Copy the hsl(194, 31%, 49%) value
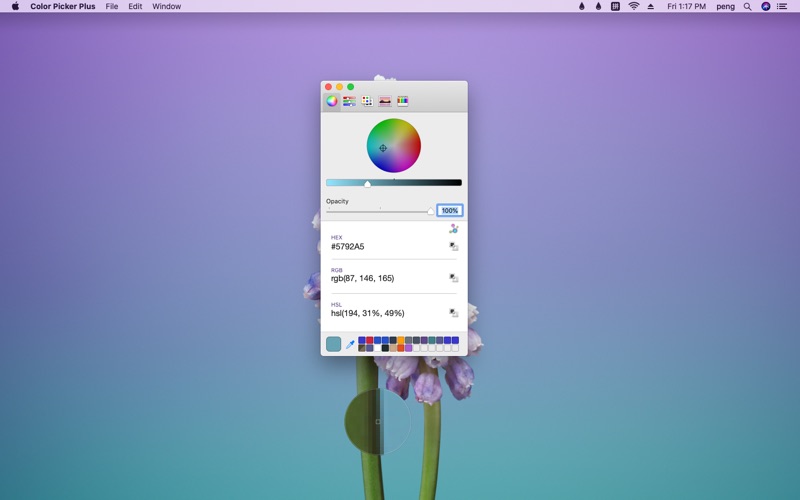 [454, 312]
